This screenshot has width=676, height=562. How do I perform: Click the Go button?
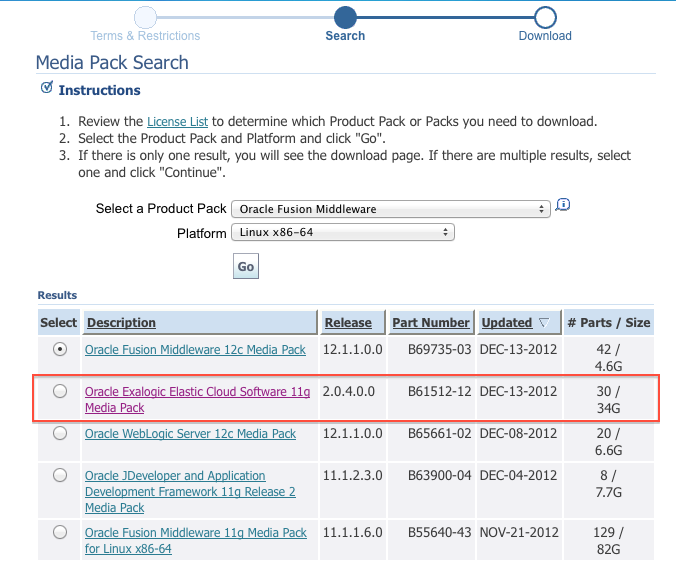(x=246, y=266)
